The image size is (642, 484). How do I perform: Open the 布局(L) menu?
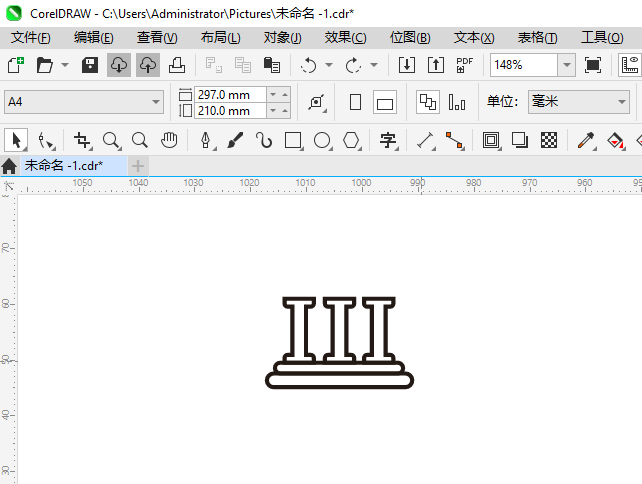(220, 38)
